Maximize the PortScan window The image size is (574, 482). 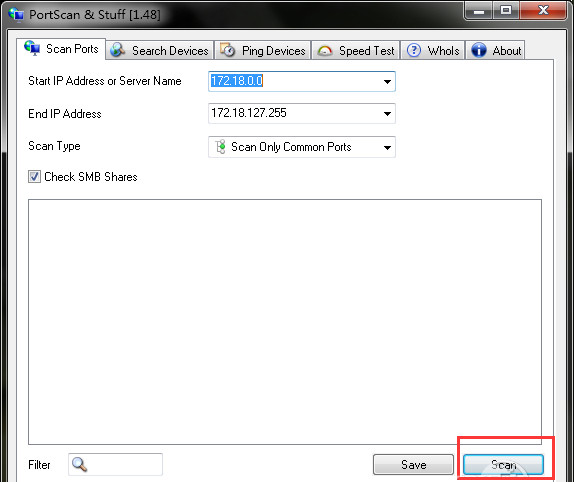click(506, 11)
